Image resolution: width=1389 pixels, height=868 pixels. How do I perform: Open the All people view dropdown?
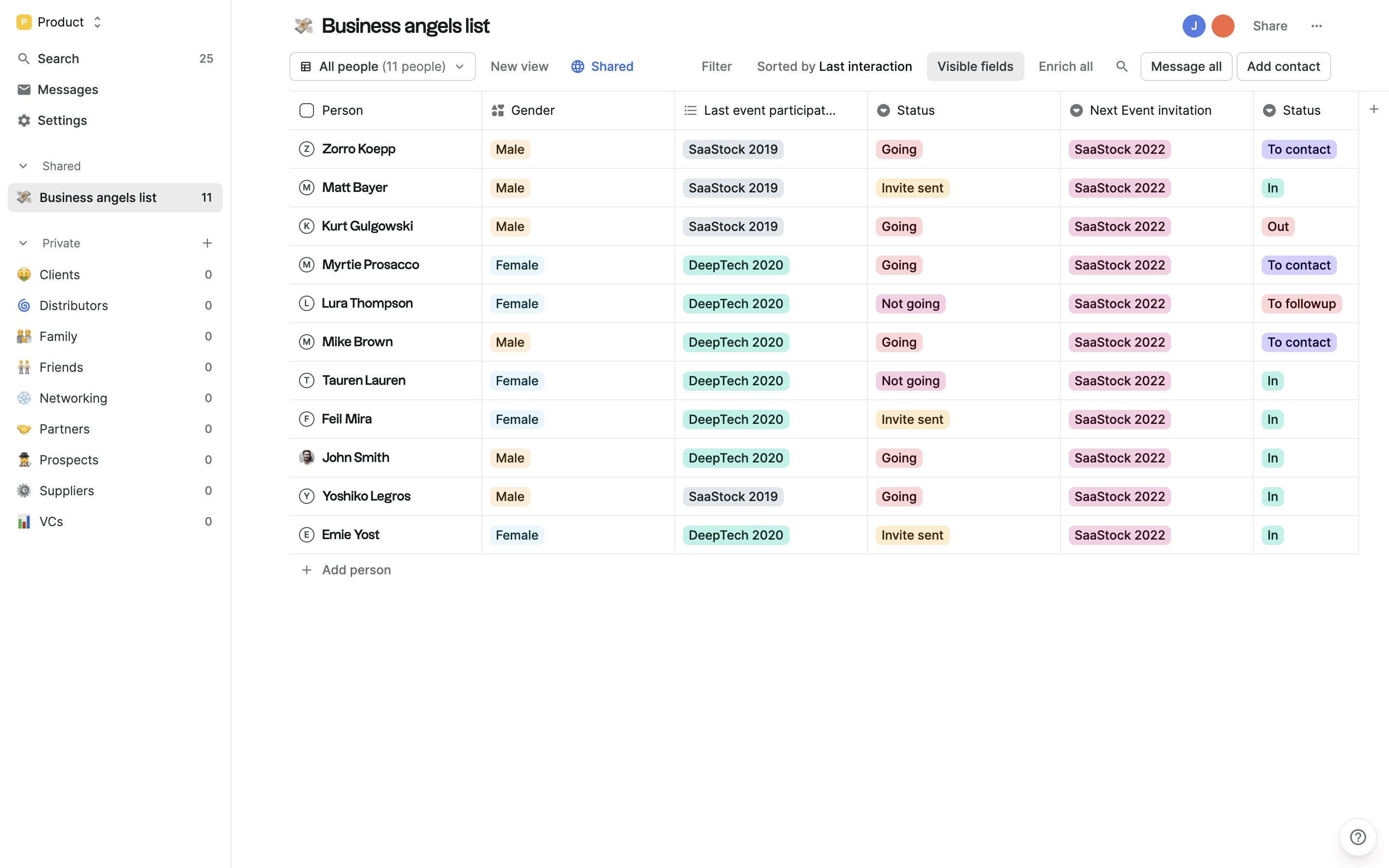click(382, 67)
